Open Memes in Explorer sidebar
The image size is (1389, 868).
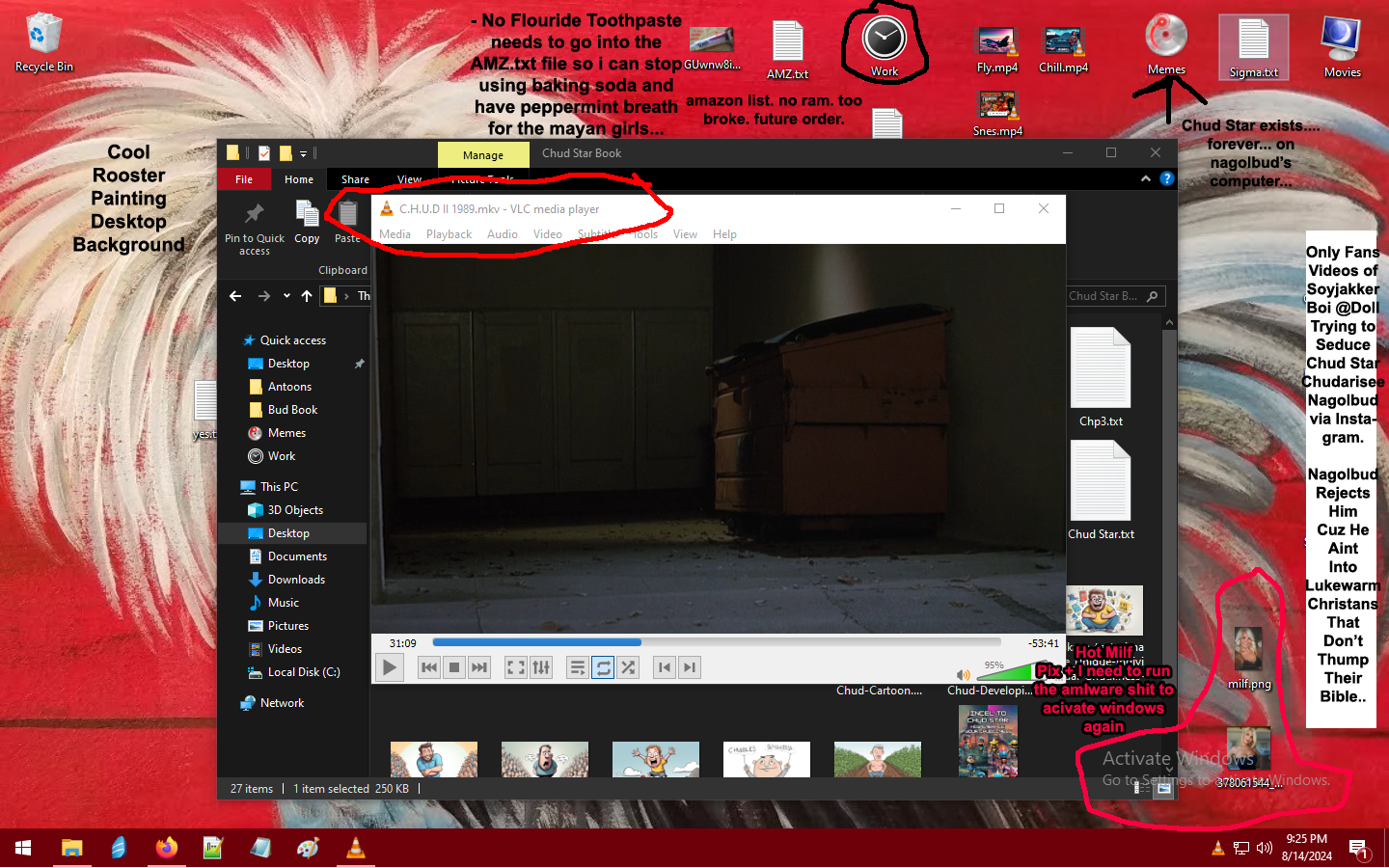pyautogui.click(x=286, y=433)
